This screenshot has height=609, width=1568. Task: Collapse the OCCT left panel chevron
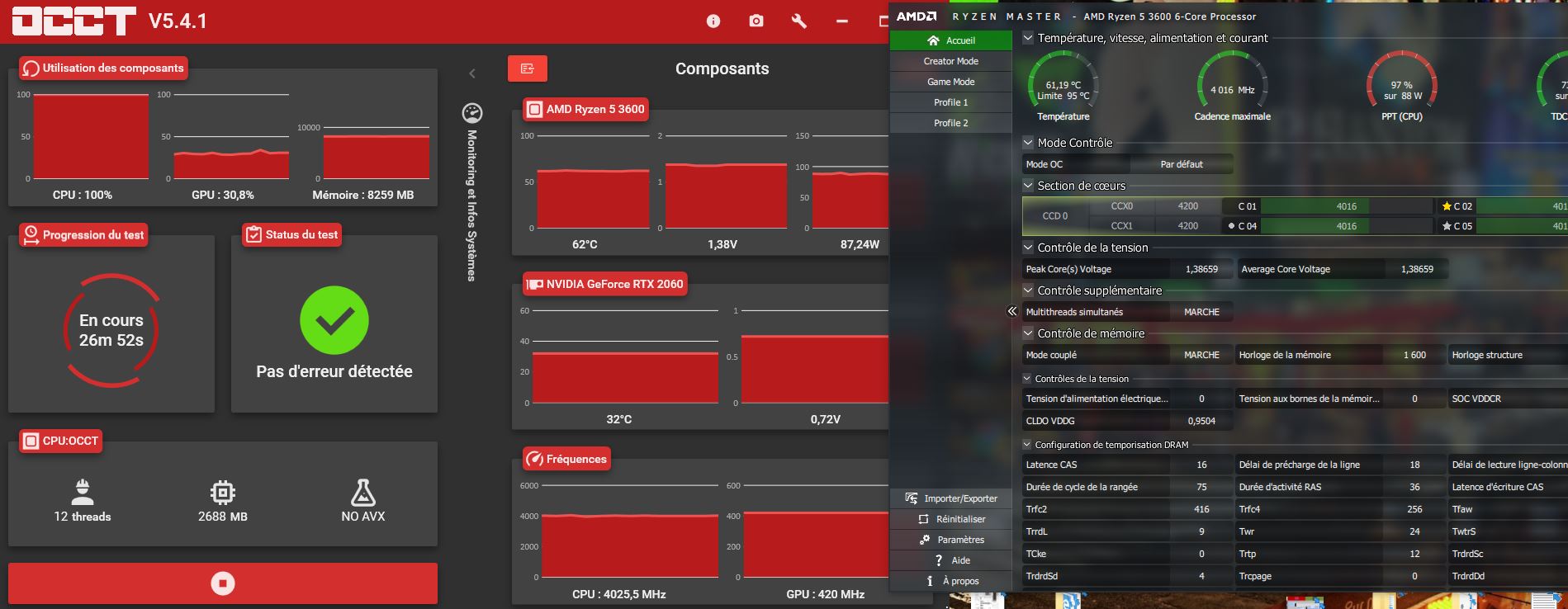[x=472, y=73]
